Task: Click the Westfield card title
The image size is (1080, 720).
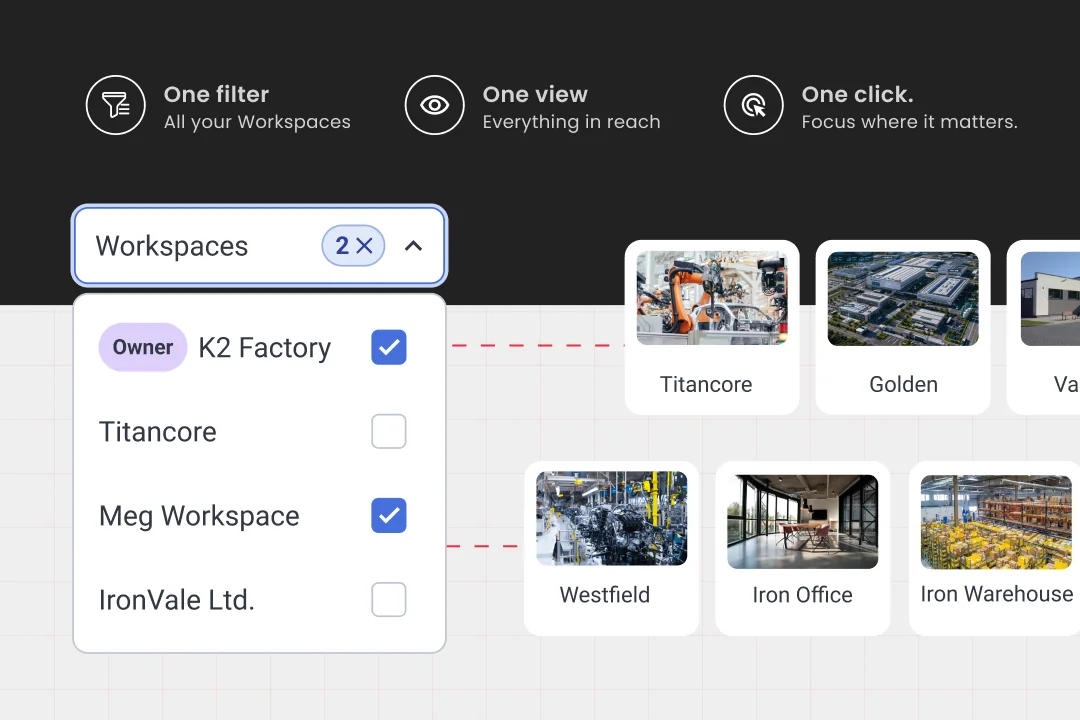Action: pos(605,595)
